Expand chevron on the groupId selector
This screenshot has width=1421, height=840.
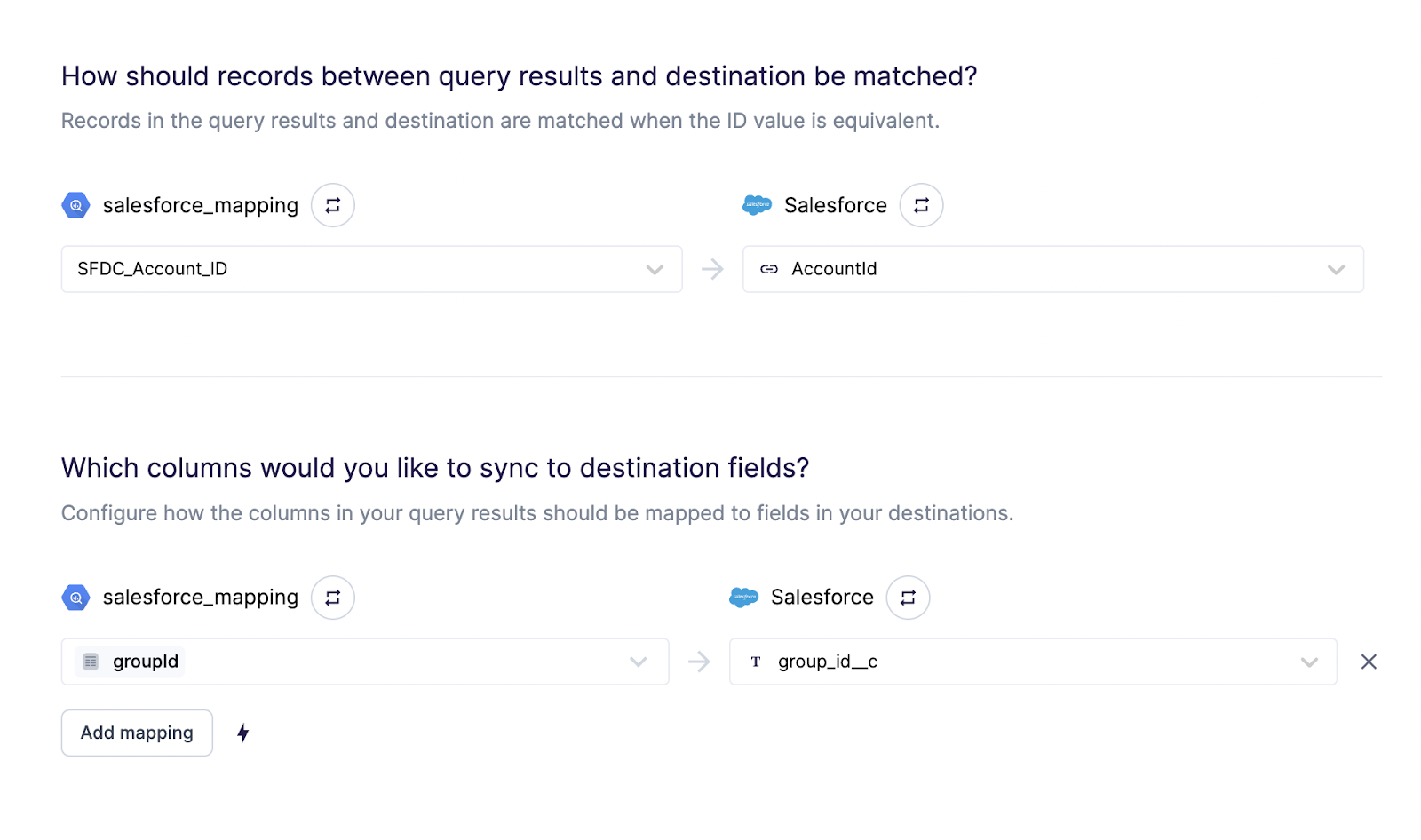(x=638, y=662)
